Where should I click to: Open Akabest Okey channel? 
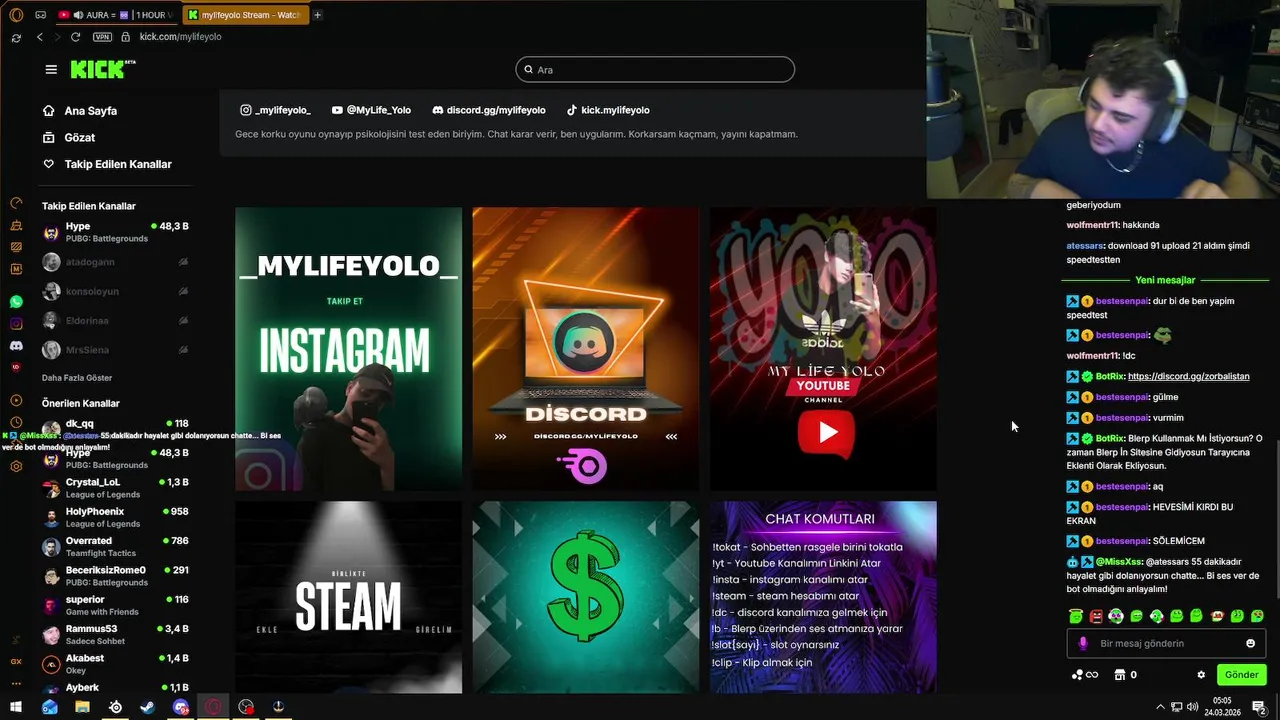(x=115, y=664)
